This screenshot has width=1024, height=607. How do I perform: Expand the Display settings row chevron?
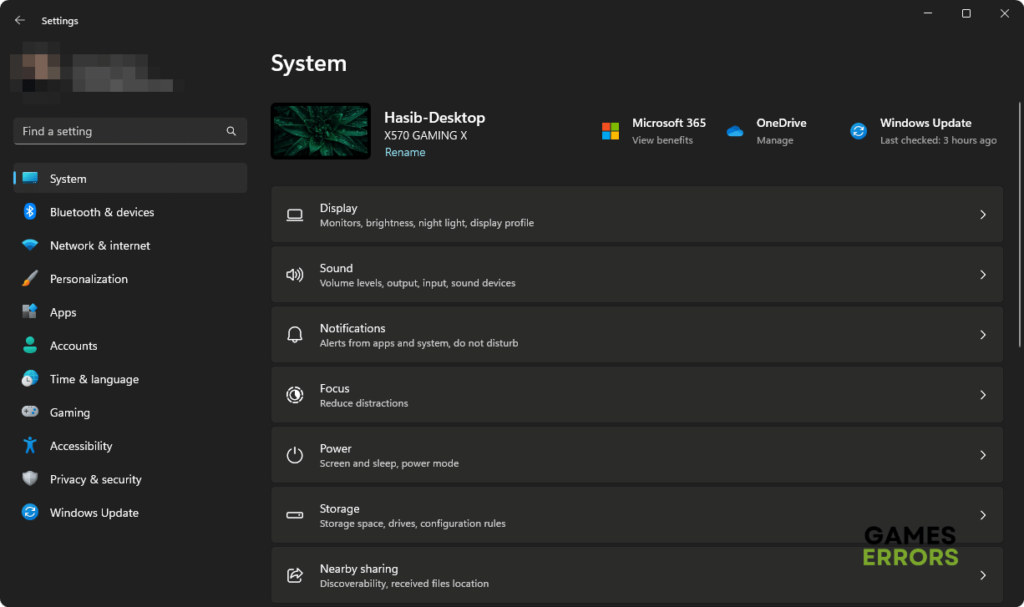[982, 214]
